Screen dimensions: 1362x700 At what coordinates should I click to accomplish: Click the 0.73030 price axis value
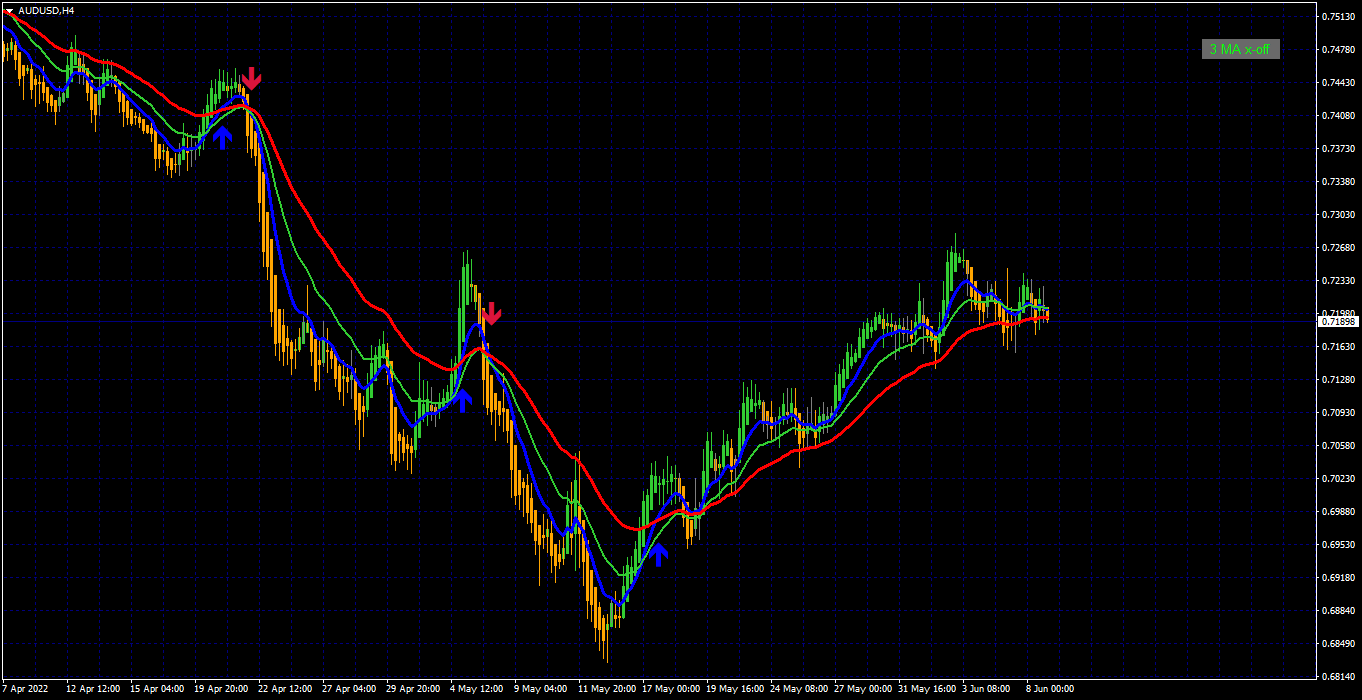(1338, 214)
